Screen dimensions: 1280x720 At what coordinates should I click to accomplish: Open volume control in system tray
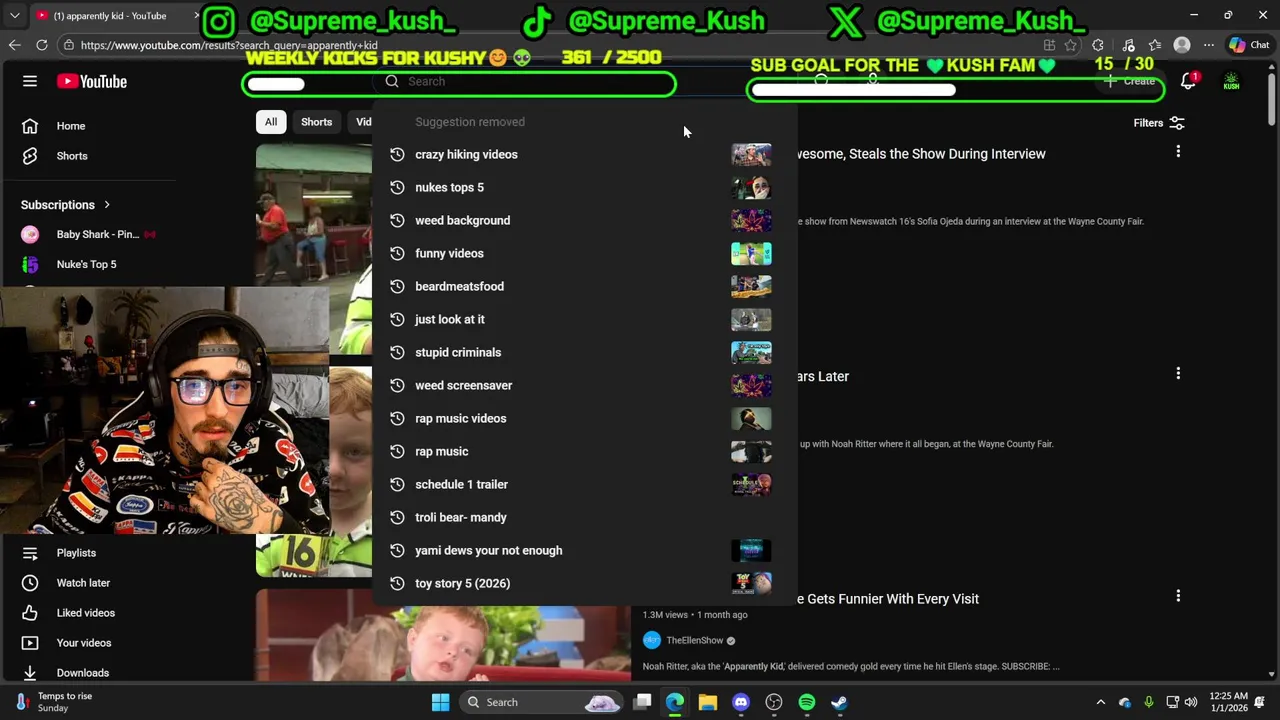click(1193, 702)
